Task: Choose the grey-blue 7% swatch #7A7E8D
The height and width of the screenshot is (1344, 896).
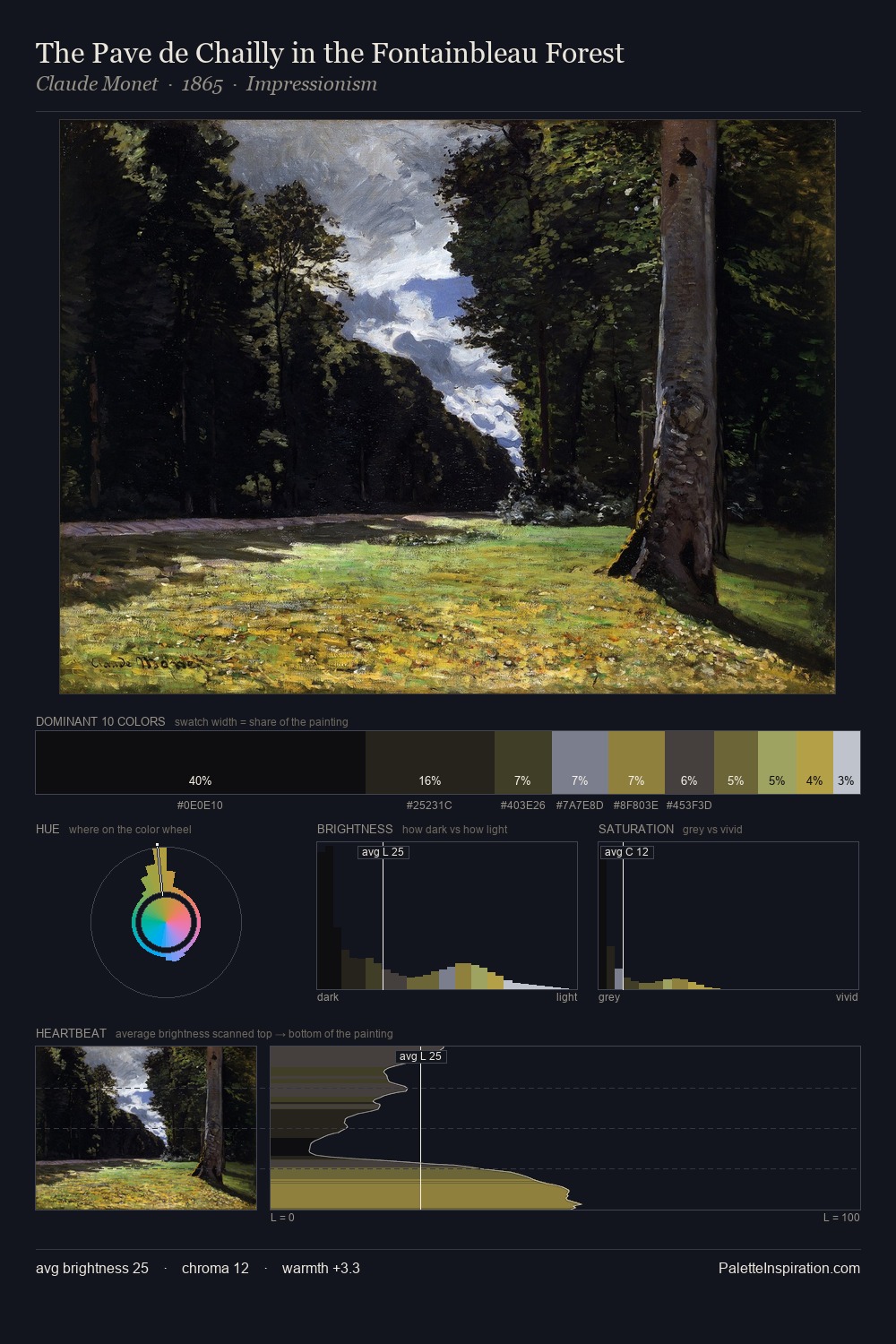Action: pyautogui.click(x=580, y=762)
